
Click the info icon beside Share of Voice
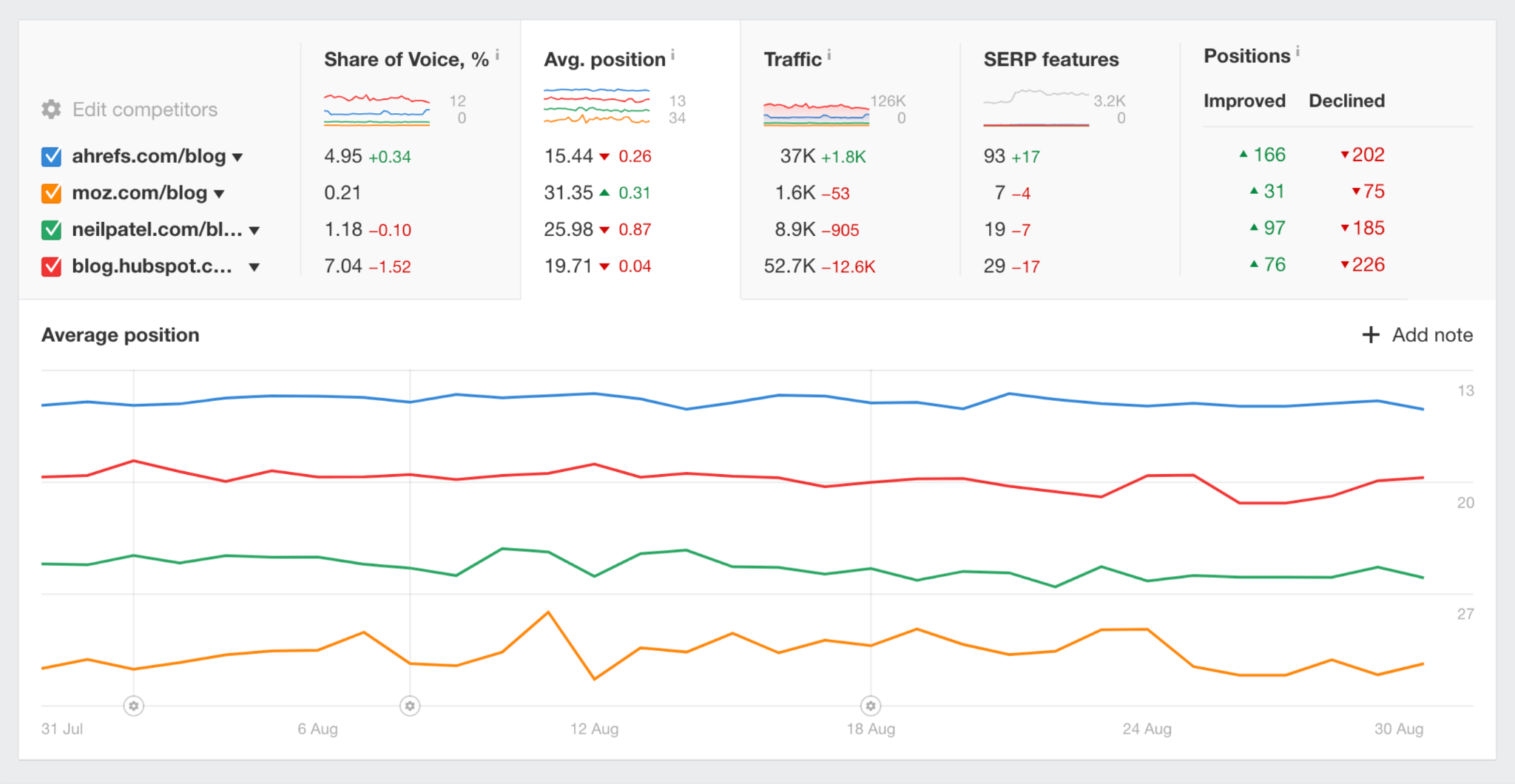point(497,53)
